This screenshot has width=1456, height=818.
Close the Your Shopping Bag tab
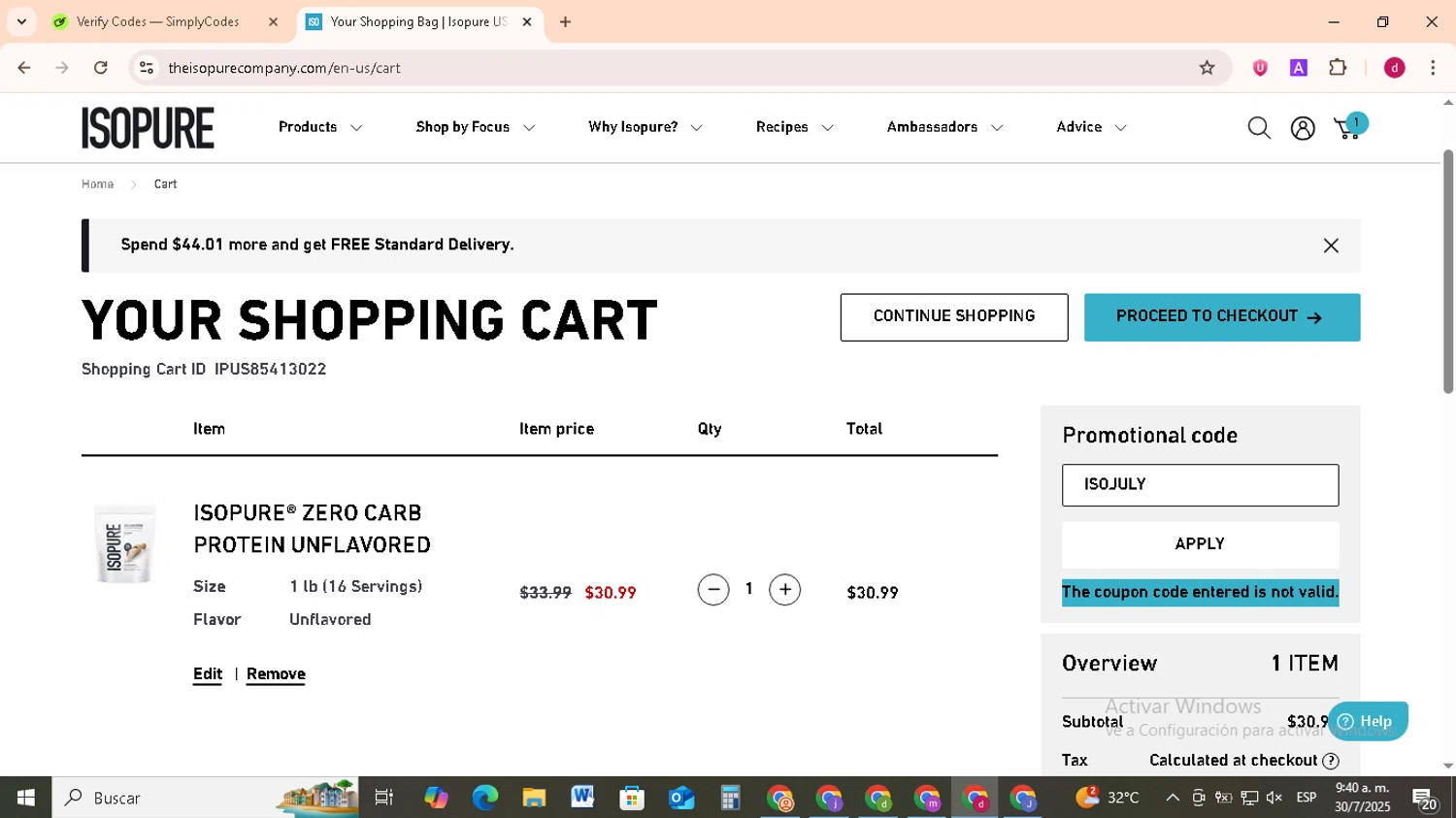click(x=527, y=21)
